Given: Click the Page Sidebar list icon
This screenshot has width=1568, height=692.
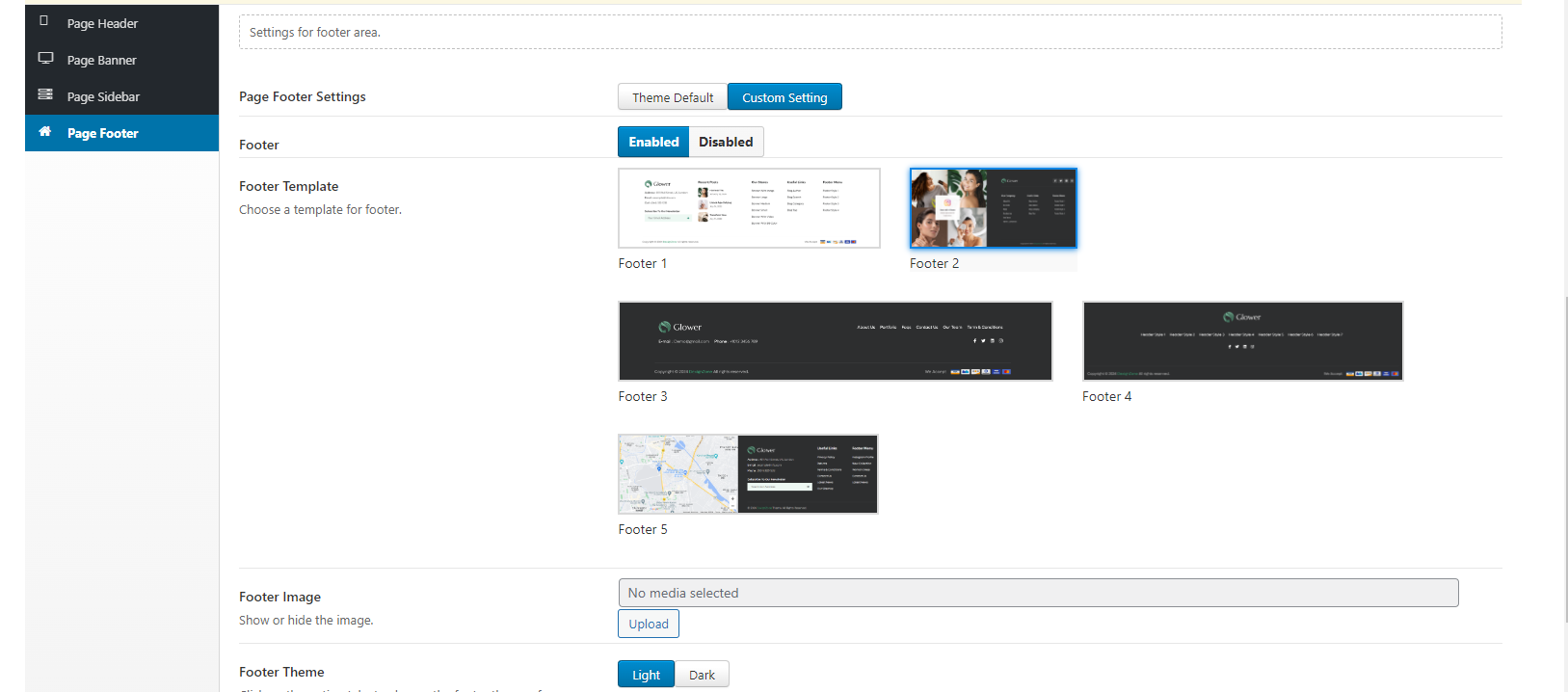Looking at the screenshot, I should 45,94.
